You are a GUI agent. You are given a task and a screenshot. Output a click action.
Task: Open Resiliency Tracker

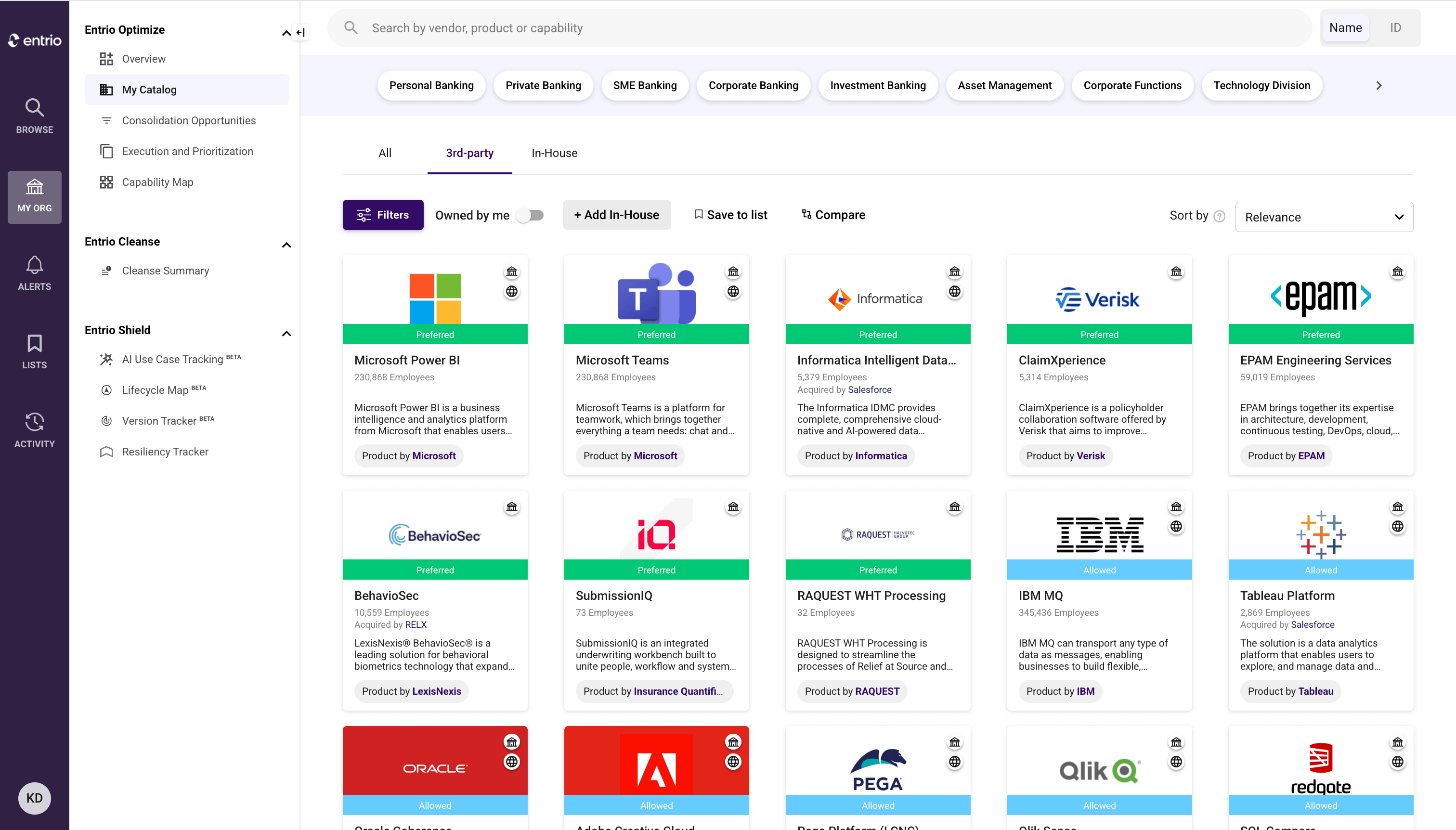tap(186, 452)
